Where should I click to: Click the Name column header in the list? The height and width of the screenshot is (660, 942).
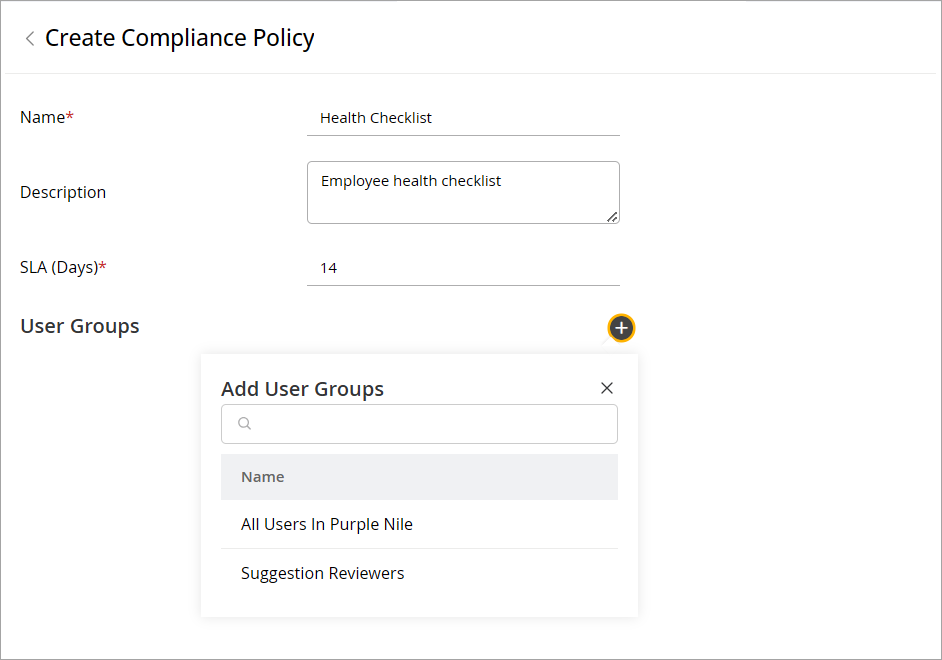(x=263, y=477)
